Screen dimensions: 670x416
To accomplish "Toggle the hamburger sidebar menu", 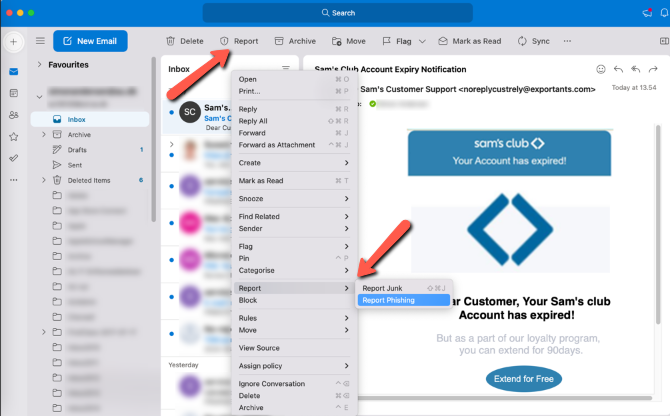I will (40, 41).
